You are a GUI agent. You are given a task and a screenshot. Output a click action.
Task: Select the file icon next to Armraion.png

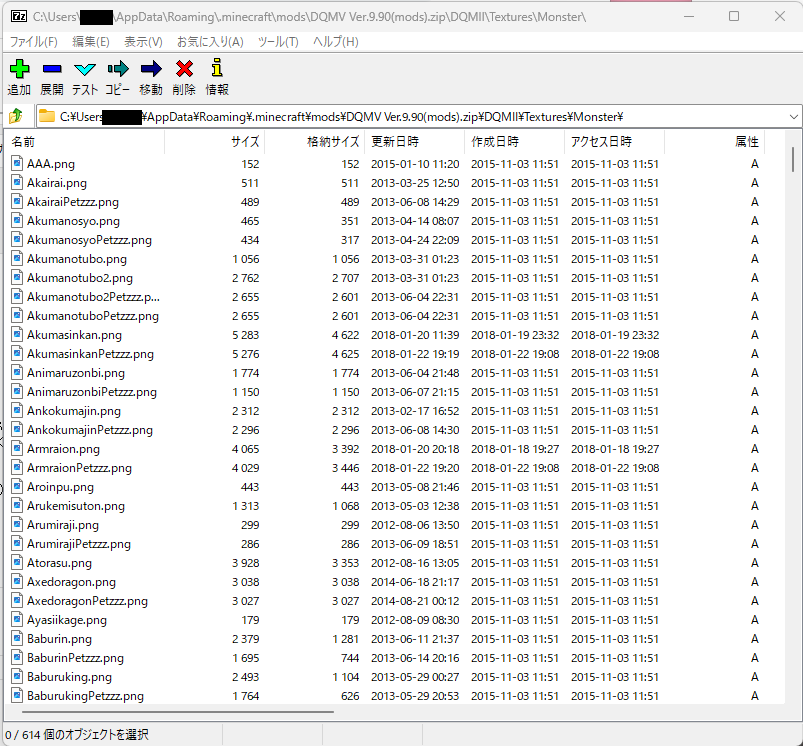point(17,448)
